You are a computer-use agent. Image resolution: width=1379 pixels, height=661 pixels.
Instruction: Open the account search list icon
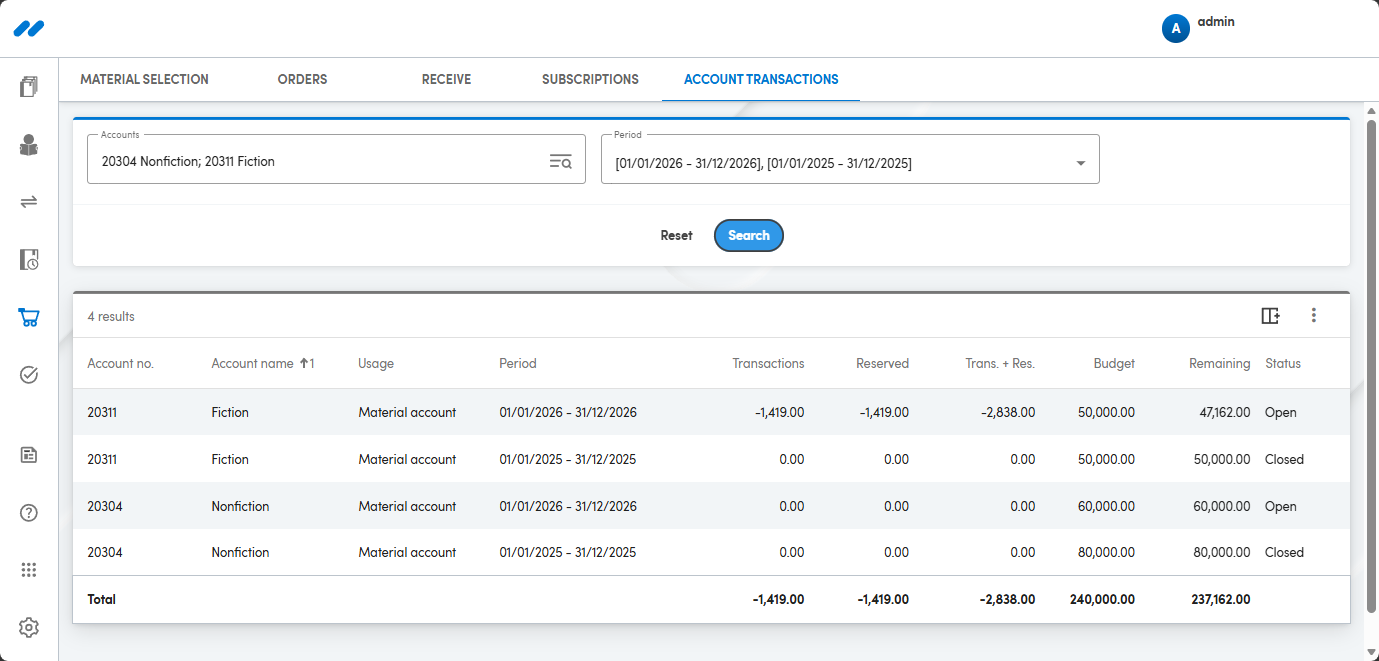(x=560, y=161)
